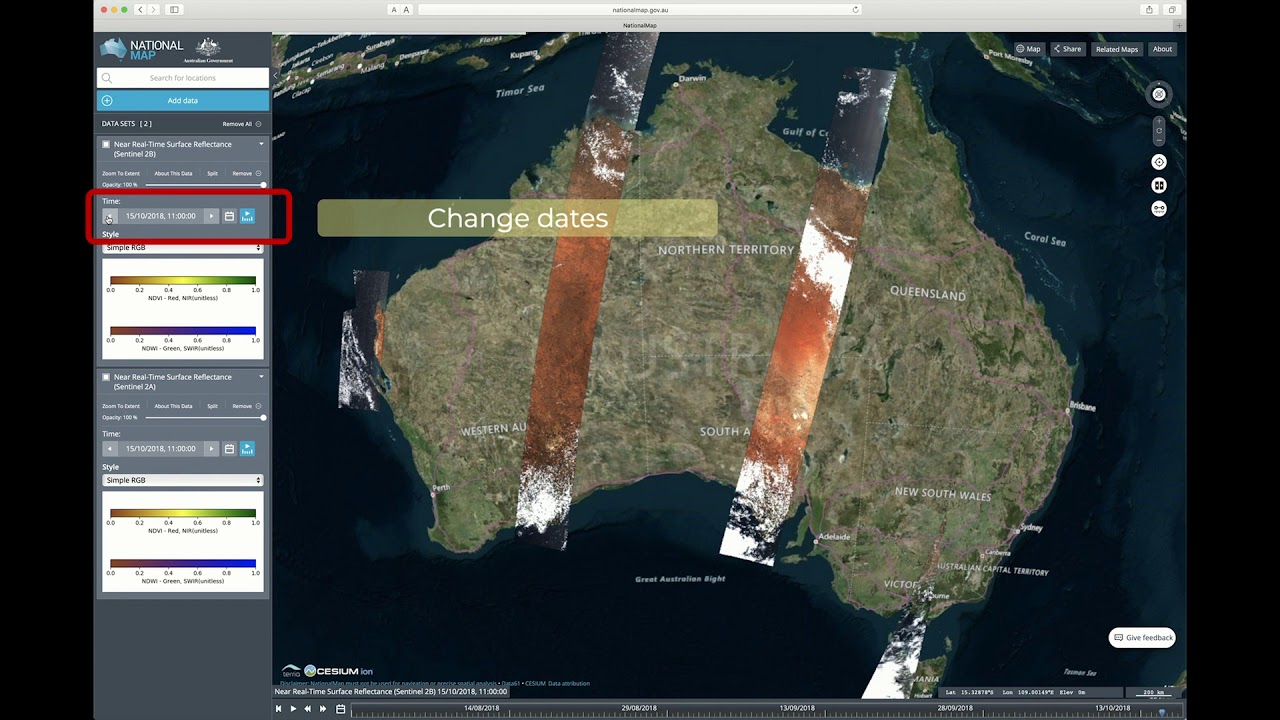Viewport: 1280px width, 720px height.
Task: Open the measure distance tool
Action: tap(1159, 209)
